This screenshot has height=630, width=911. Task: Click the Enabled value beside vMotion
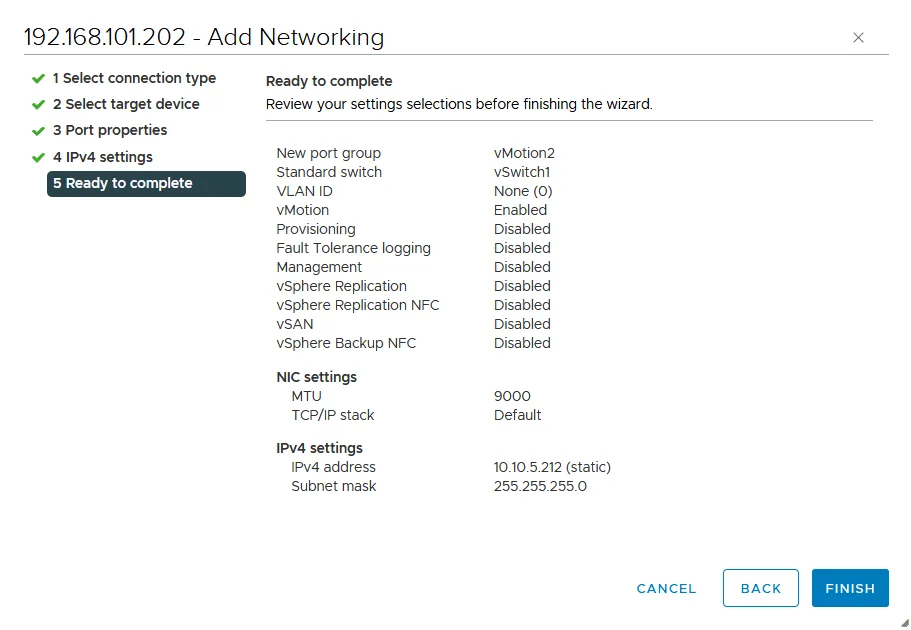(520, 210)
